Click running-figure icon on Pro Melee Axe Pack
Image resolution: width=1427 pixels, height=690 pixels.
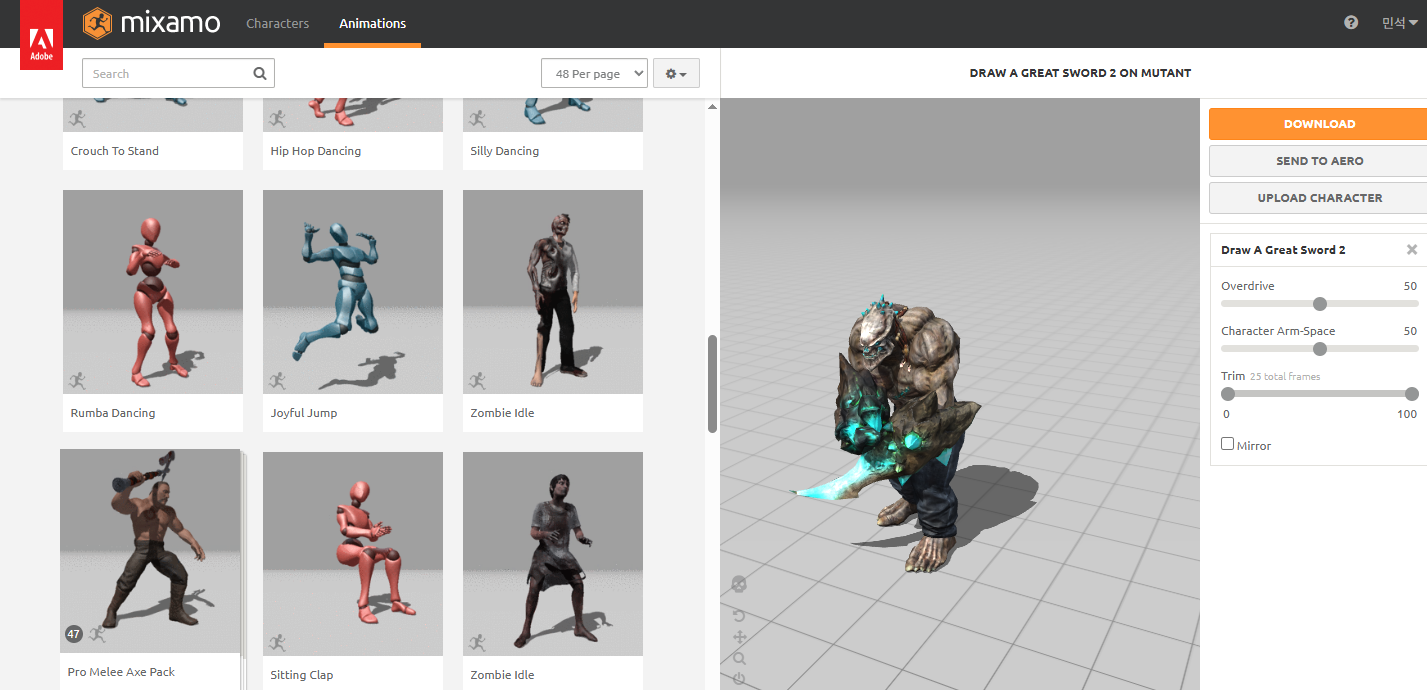pos(98,633)
